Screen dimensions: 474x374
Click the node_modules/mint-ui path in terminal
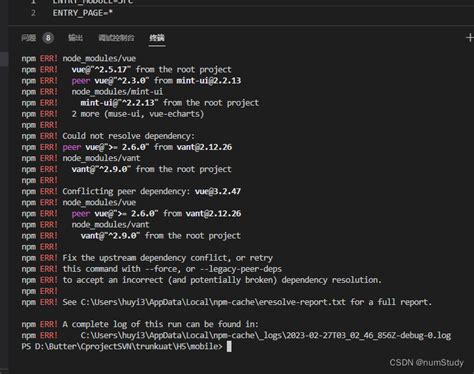pyautogui.click(x=117, y=92)
